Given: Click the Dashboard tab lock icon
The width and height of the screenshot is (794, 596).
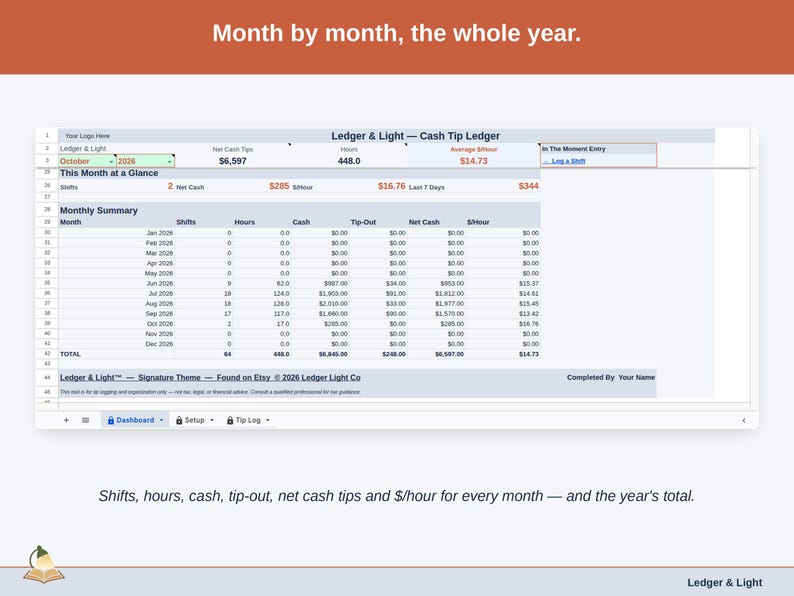Looking at the screenshot, I should pos(111,420).
